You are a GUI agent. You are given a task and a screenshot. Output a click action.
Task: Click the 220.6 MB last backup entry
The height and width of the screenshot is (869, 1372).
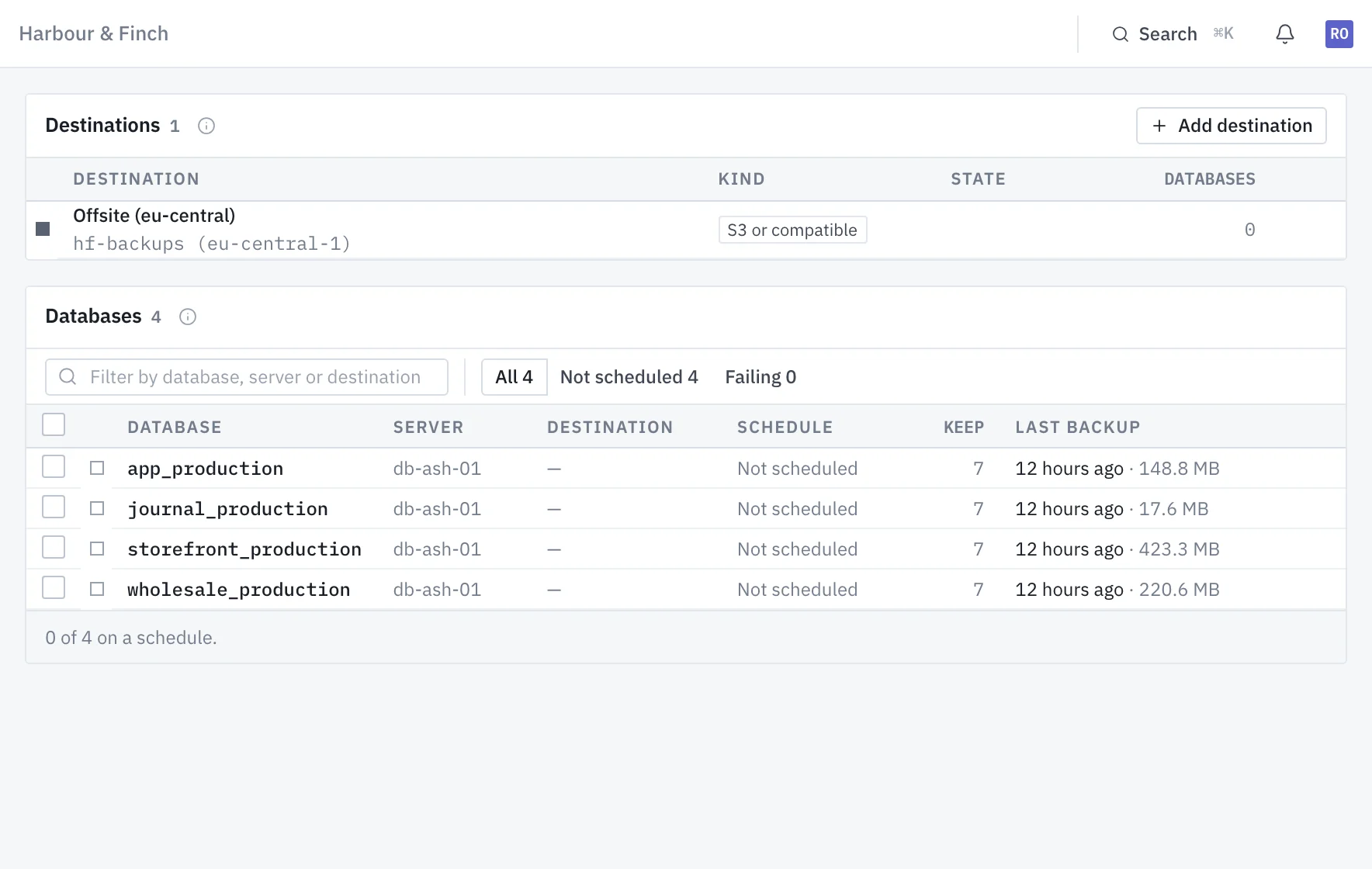click(x=1179, y=590)
